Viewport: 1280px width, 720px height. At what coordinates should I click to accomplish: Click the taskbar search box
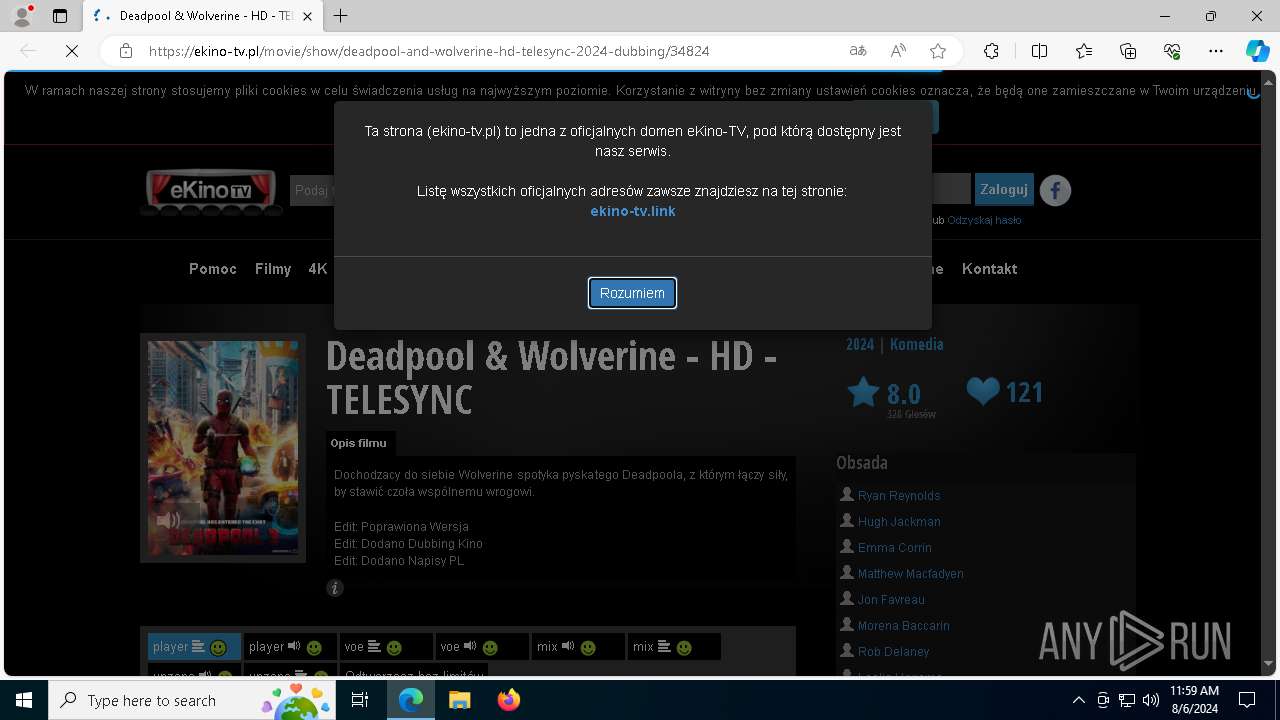193,700
